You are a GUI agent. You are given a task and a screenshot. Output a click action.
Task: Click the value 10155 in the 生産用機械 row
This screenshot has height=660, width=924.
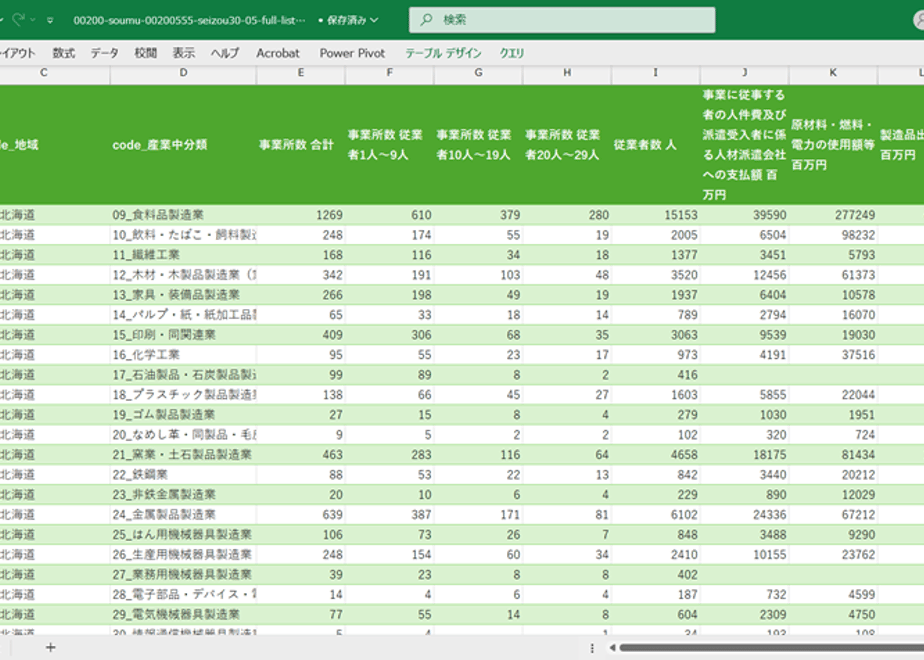coord(744,555)
